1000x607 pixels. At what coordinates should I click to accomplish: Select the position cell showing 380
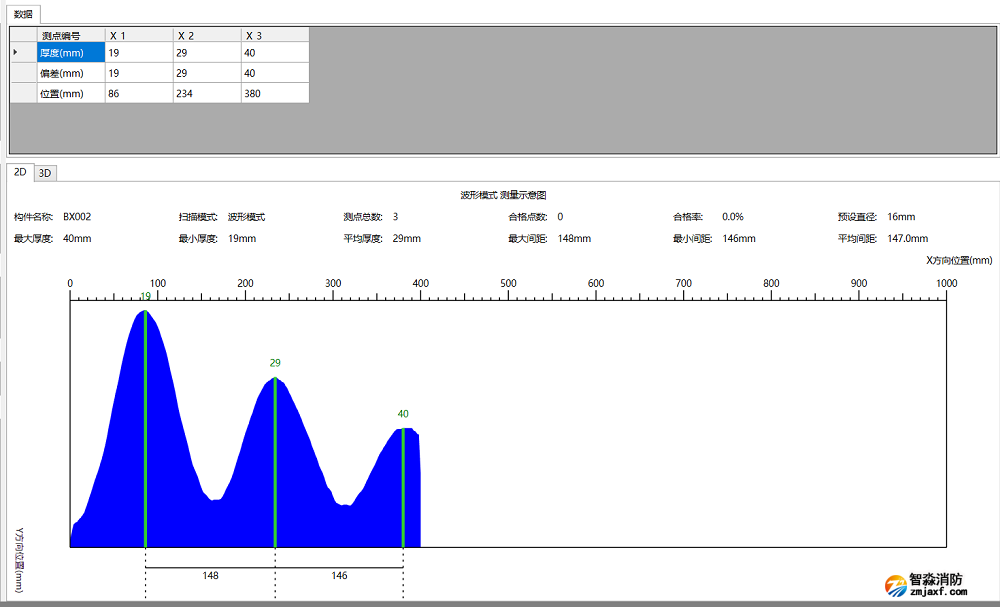pos(275,93)
